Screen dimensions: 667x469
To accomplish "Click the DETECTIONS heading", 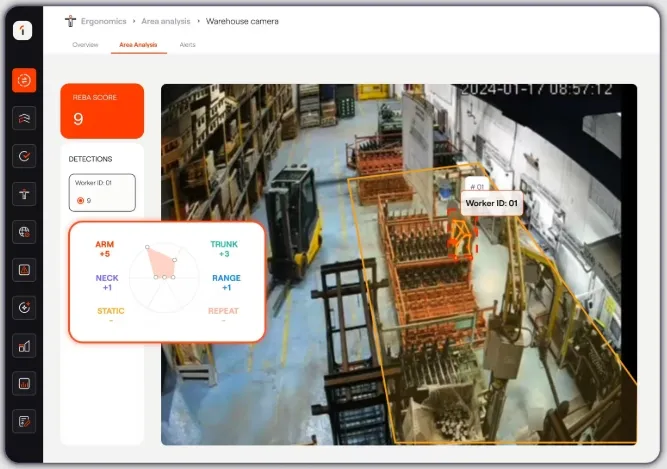I will 90,159.
